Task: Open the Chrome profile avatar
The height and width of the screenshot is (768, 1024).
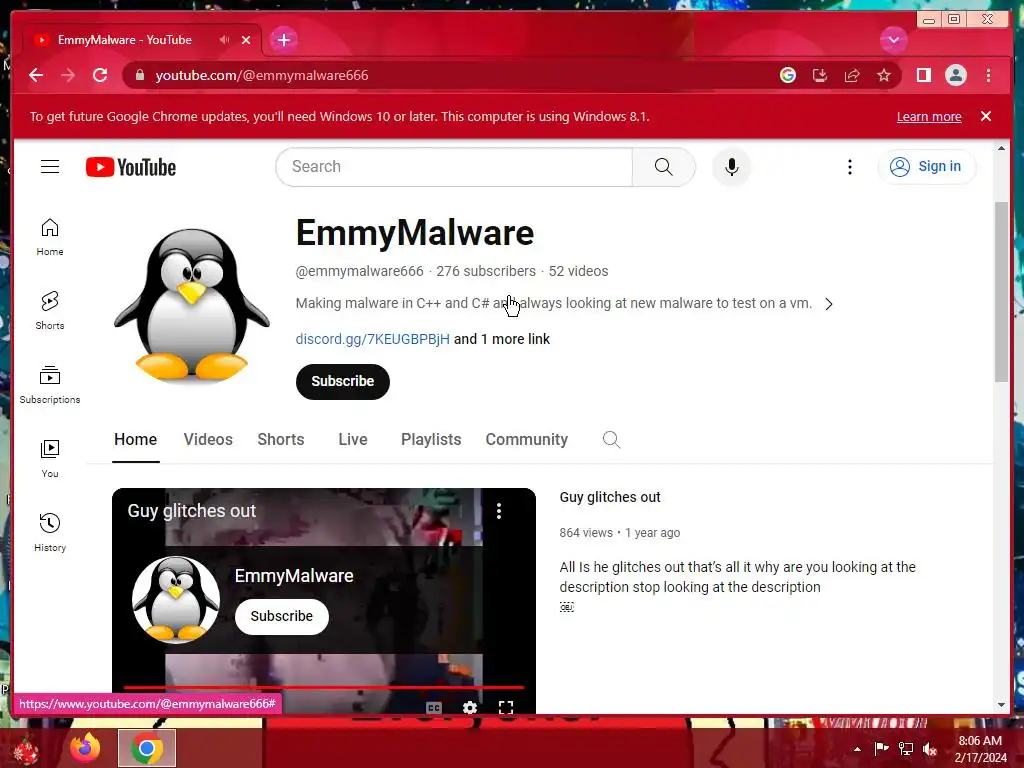Action: pyautogui.click(x=955, y=75)
